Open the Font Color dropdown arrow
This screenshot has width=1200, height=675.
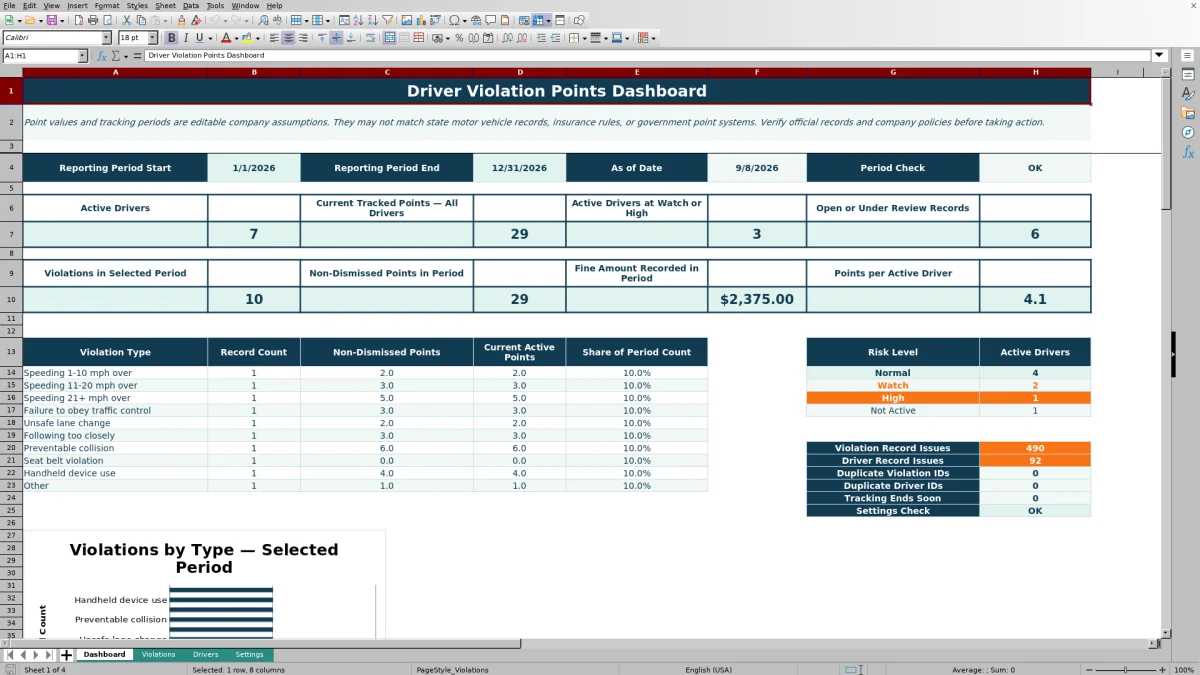coord(235,38)
